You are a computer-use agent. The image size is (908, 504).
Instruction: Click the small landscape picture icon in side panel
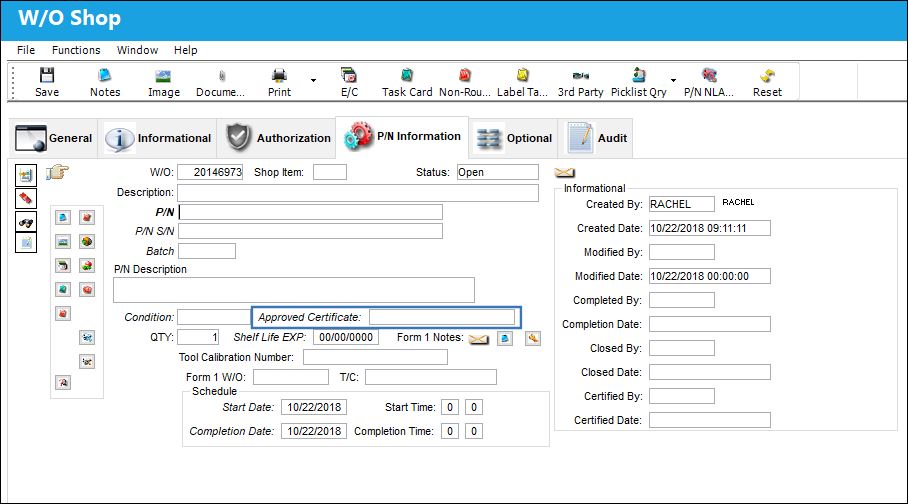pos(63,242)
